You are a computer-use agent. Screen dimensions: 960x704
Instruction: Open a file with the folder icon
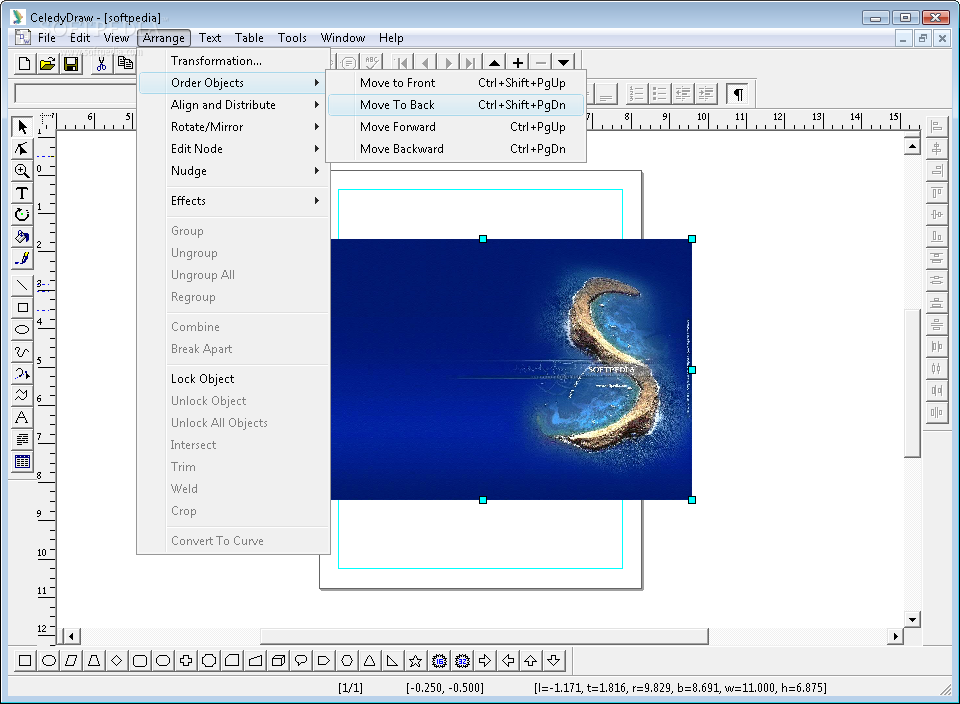click(48, 64)
